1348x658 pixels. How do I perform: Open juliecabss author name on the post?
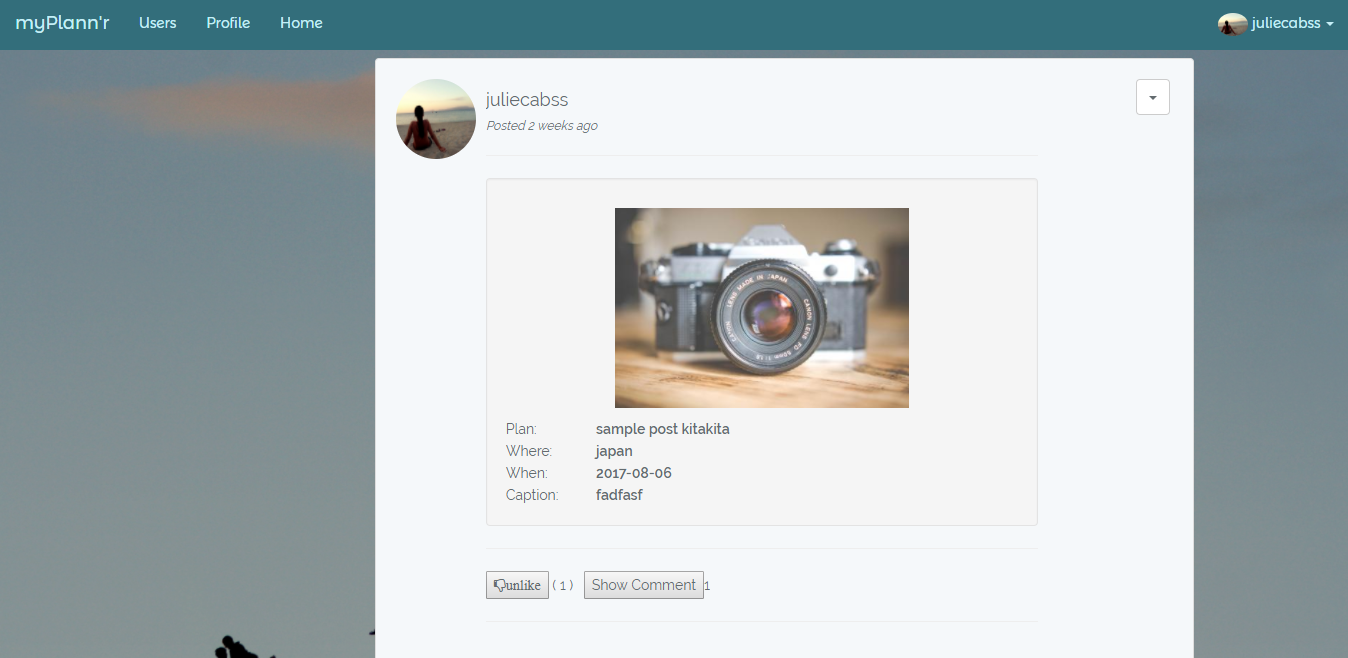pyautogui.click(x=527, y=100)
